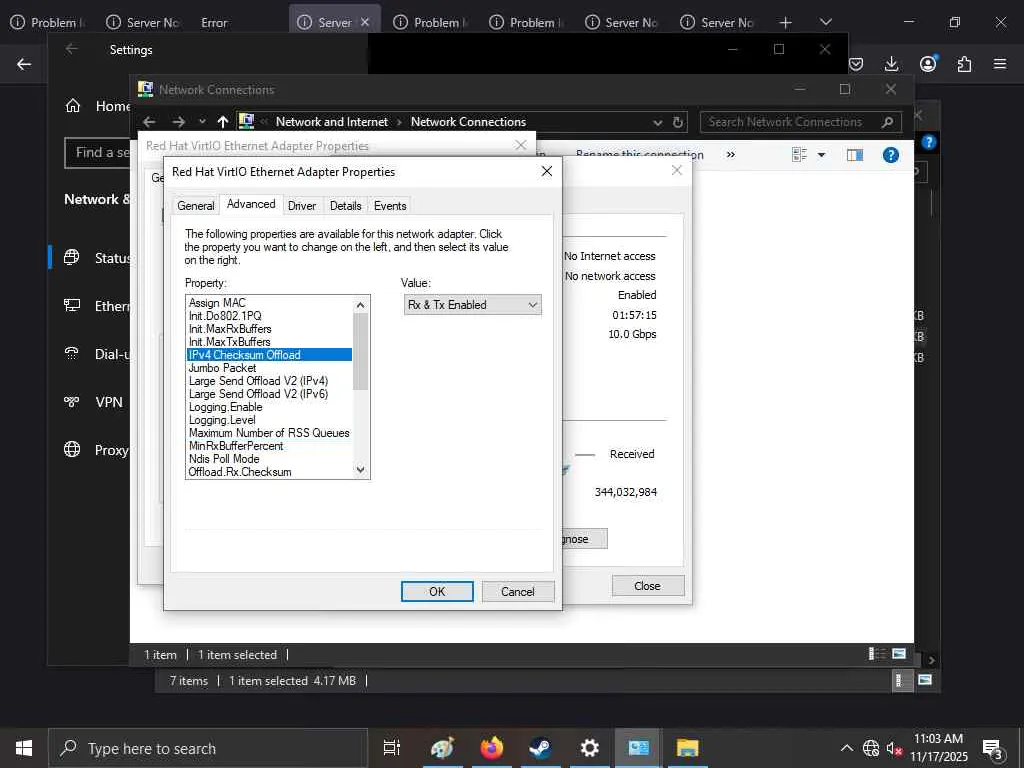Toggle the preview pane icon

point(855,155)
